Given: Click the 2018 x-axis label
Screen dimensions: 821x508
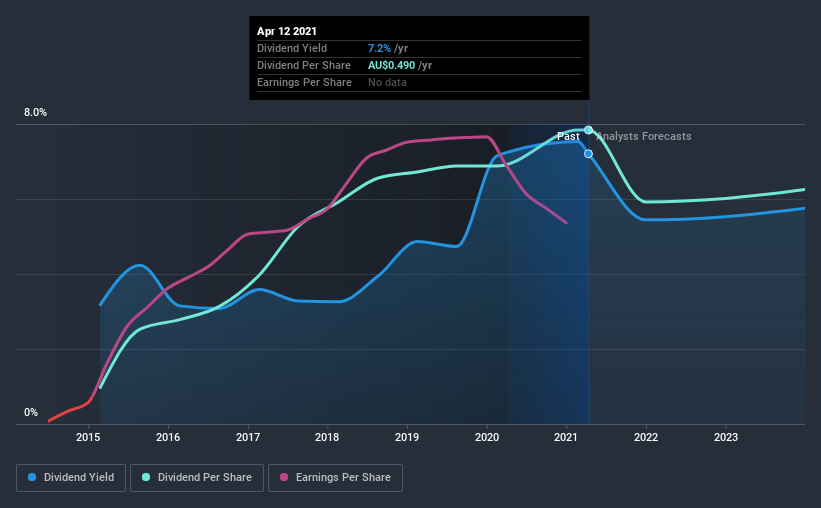Looking at the screenshot, I should click(327, 437).
